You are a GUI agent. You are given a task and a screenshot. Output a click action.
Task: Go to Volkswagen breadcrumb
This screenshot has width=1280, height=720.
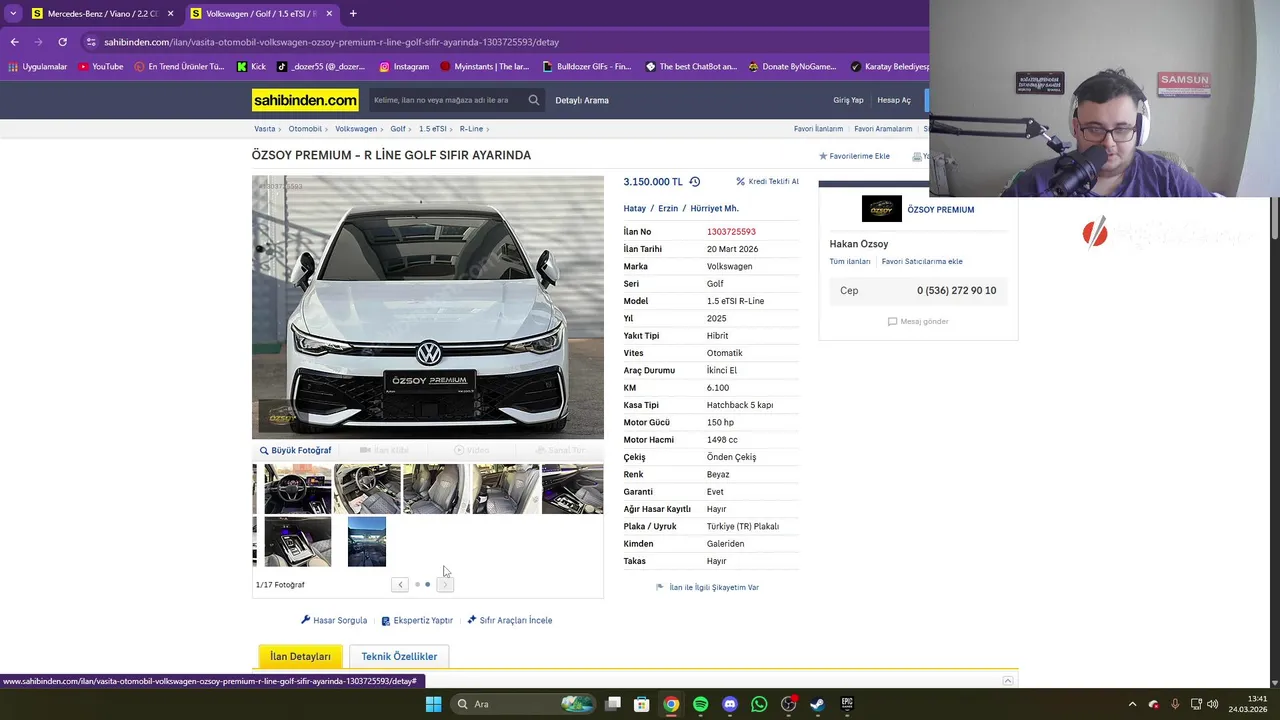[356, 129]
